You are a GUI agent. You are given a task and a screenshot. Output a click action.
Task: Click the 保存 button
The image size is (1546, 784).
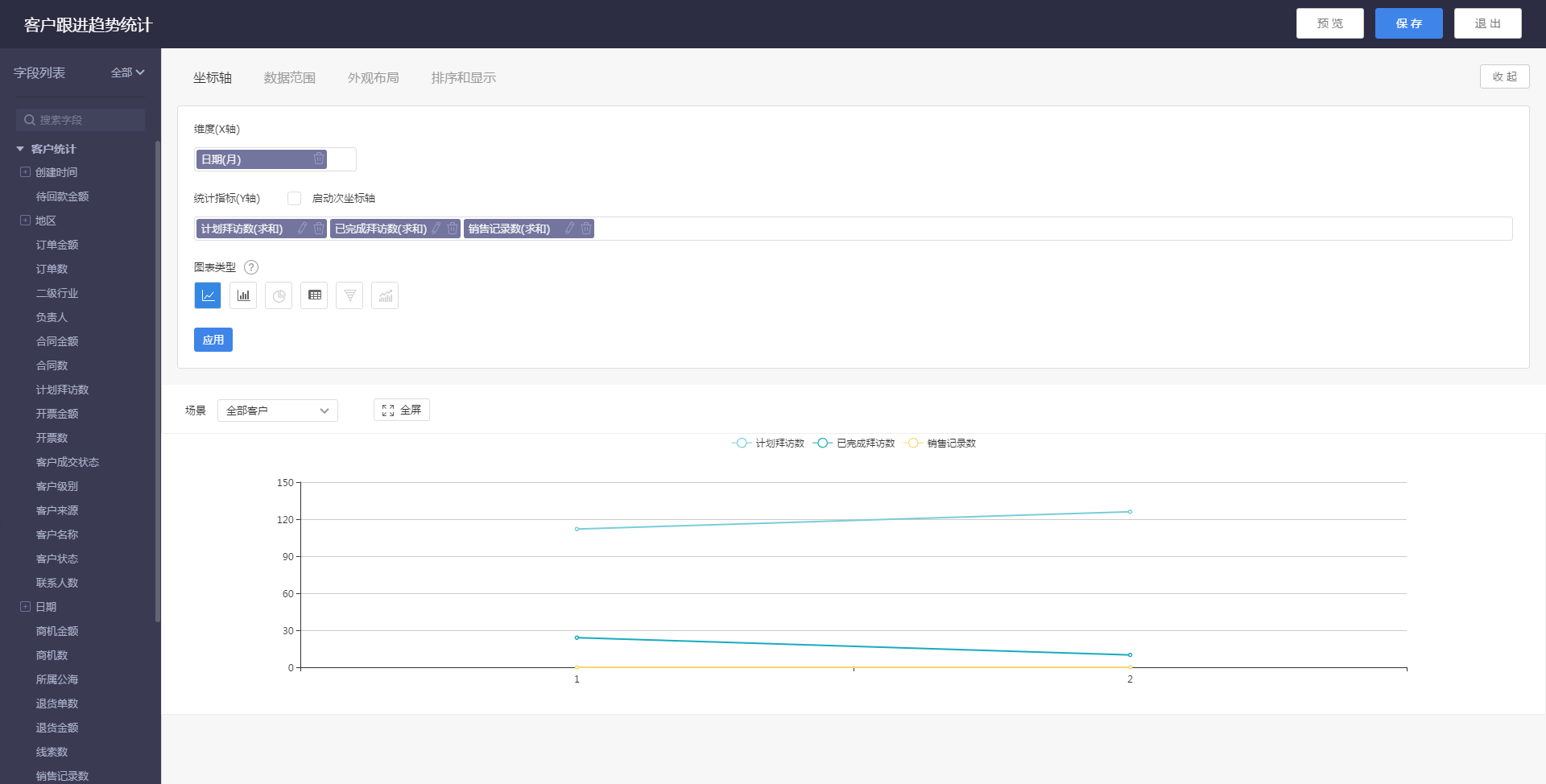1409,23
